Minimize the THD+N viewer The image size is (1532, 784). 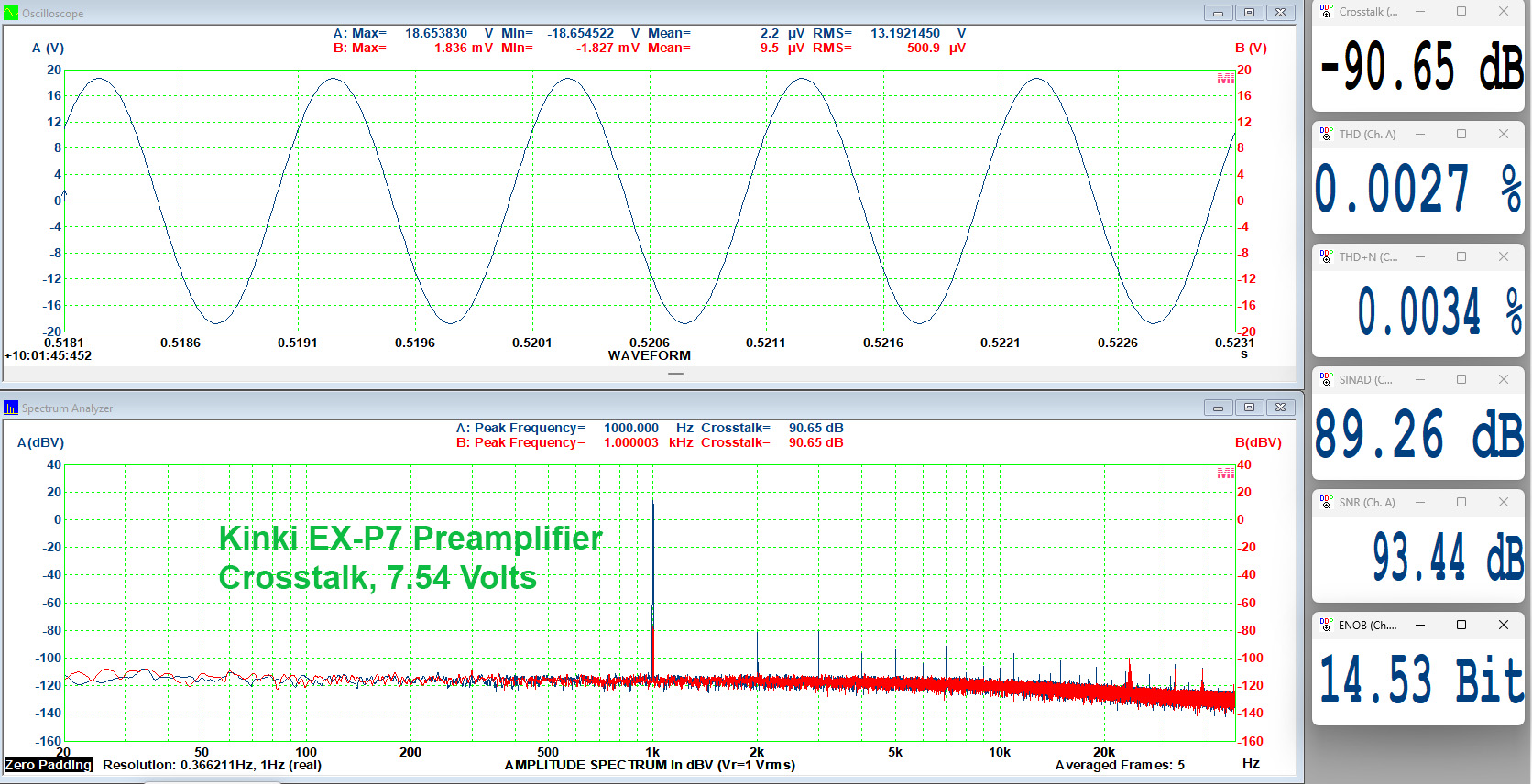click(x=1420, y=256)
